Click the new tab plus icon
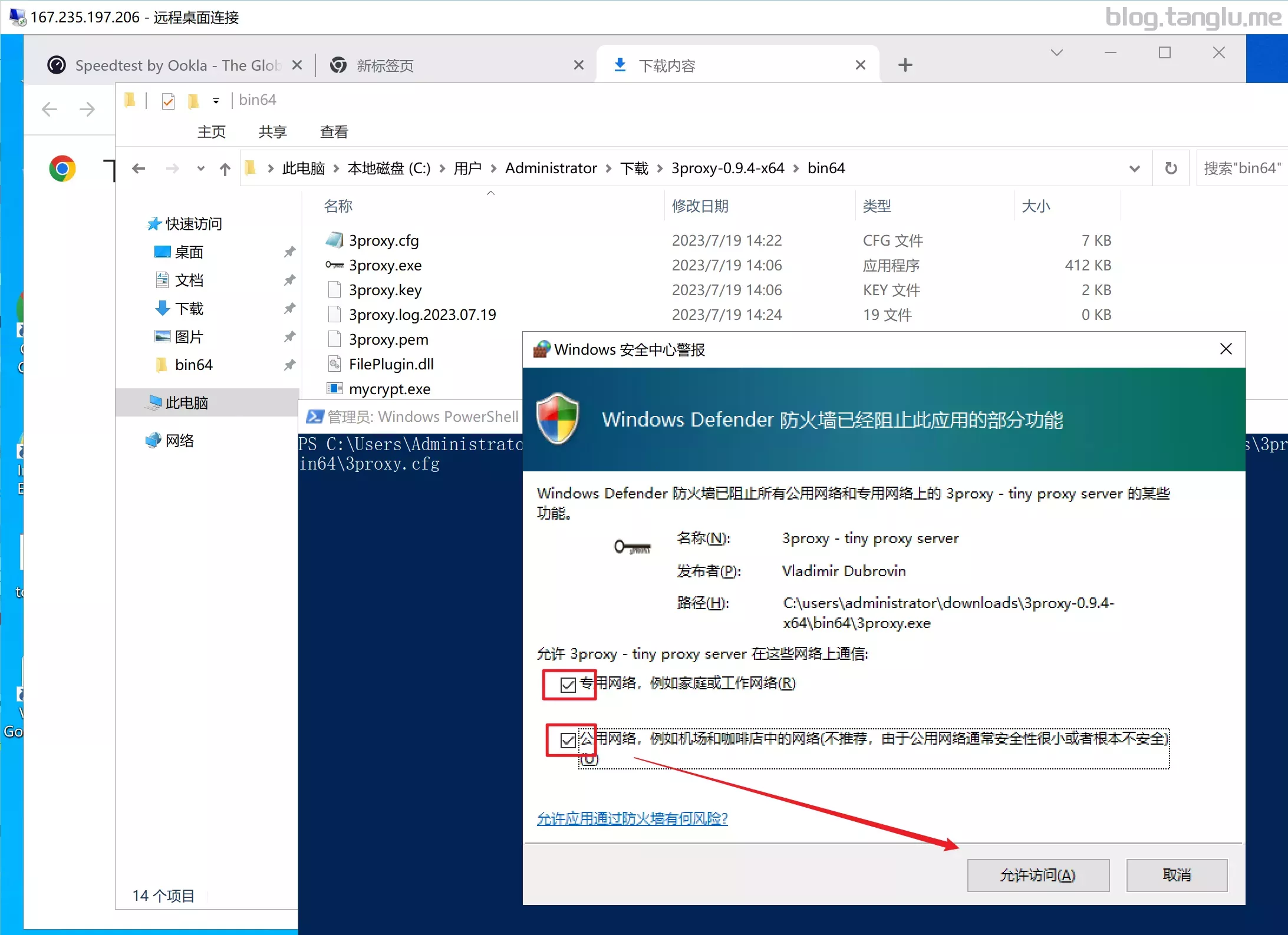 coord(905,65)
